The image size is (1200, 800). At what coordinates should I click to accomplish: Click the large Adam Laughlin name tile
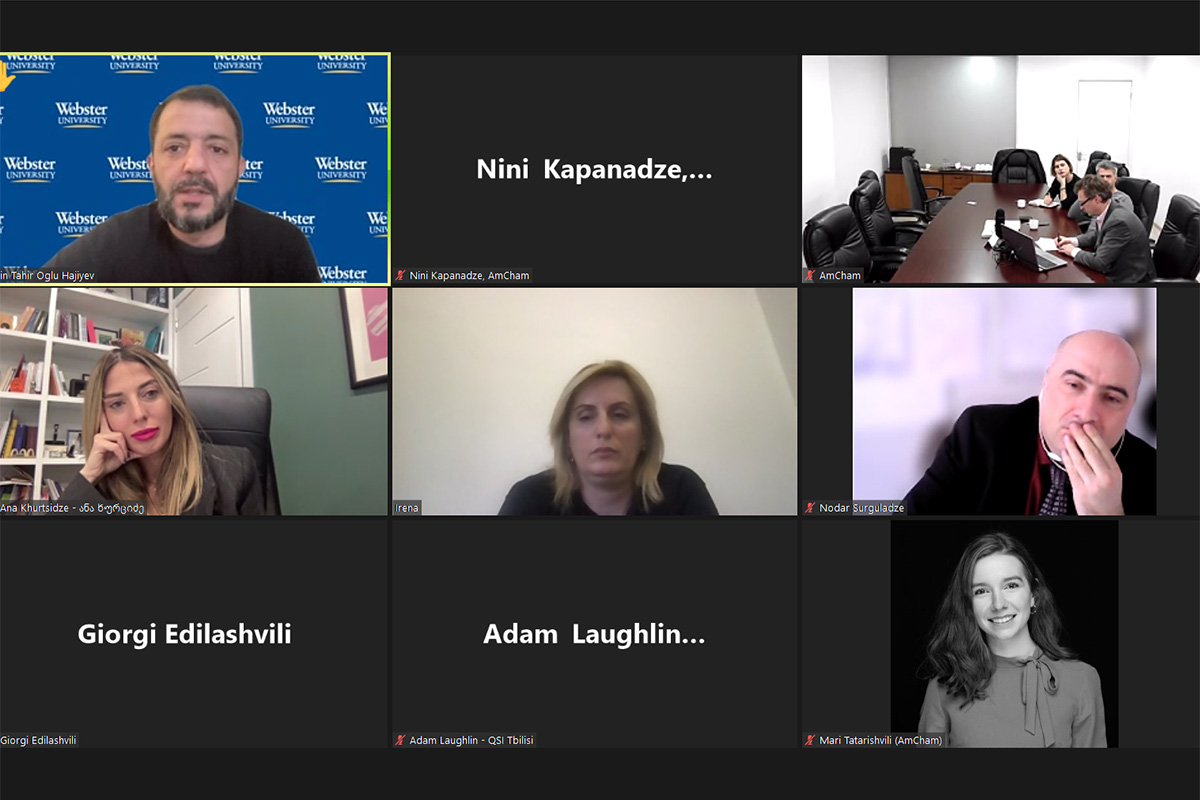(x=595, y=634)
